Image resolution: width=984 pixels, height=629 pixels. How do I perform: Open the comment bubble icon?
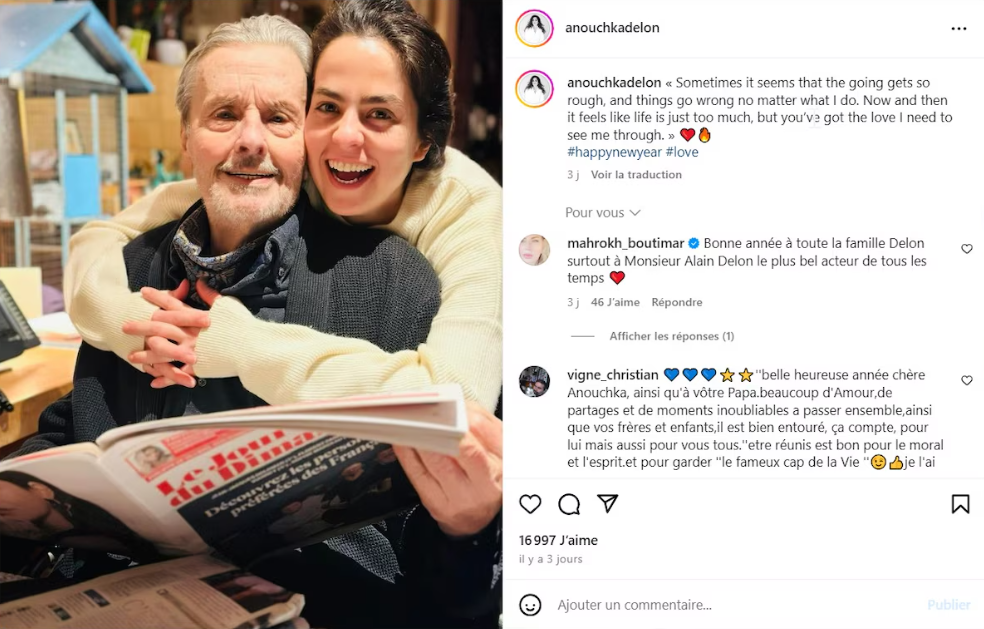569,504
